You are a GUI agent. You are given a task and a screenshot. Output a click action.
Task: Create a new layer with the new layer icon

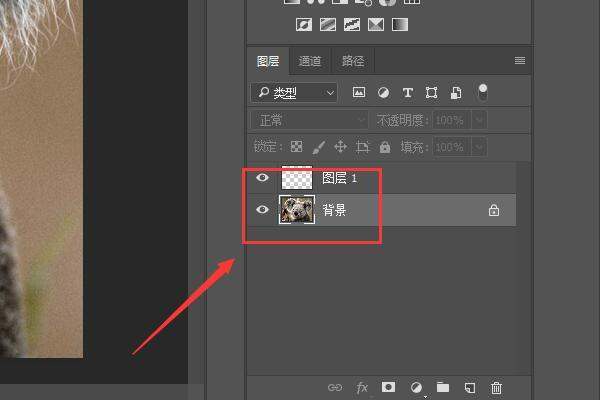(470, 387)
